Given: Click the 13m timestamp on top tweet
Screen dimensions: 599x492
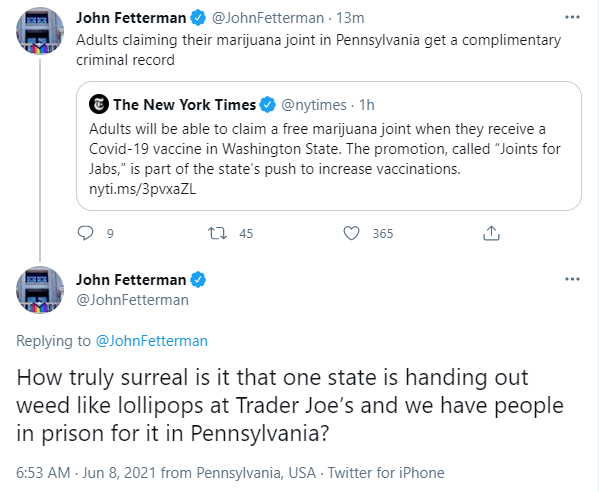Looking at the screenshot, I should pyautogui.click(x=350, y=18).
